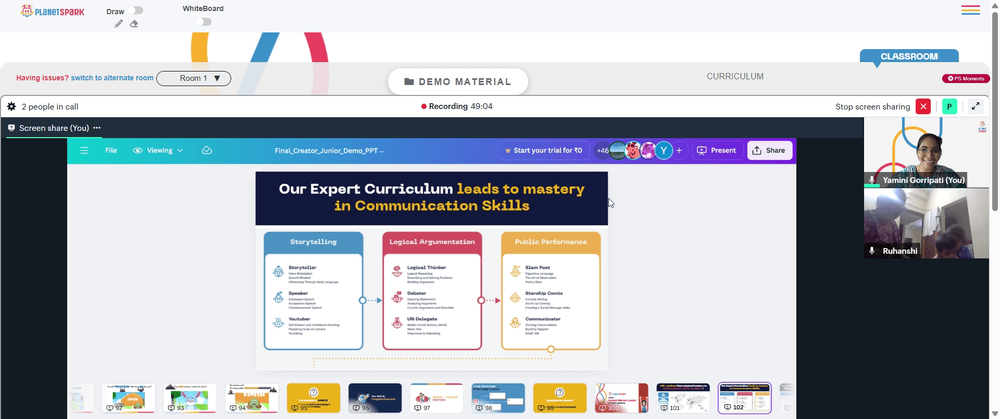
Task: Stop screen sharing with red X button
Action: [923, 107]
